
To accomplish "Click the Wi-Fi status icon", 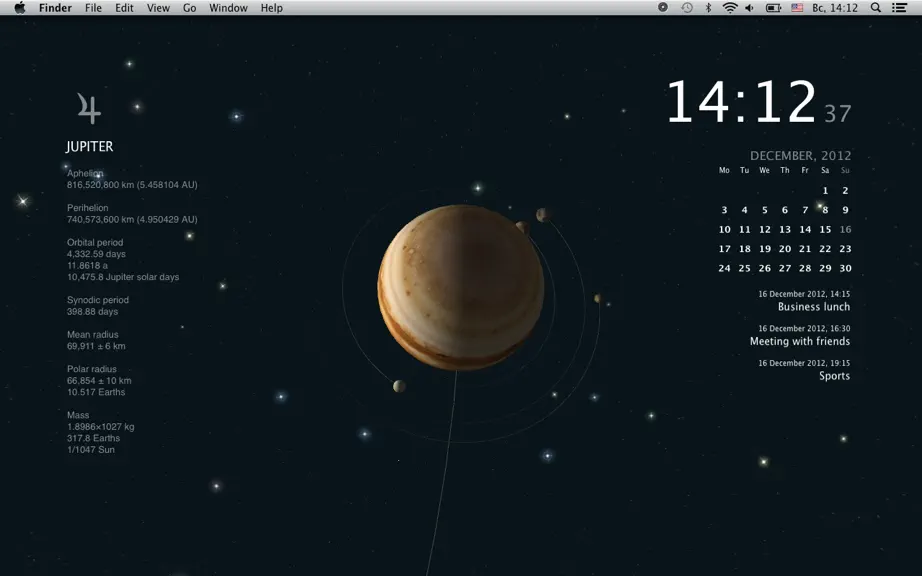I will tap(730, 8).
